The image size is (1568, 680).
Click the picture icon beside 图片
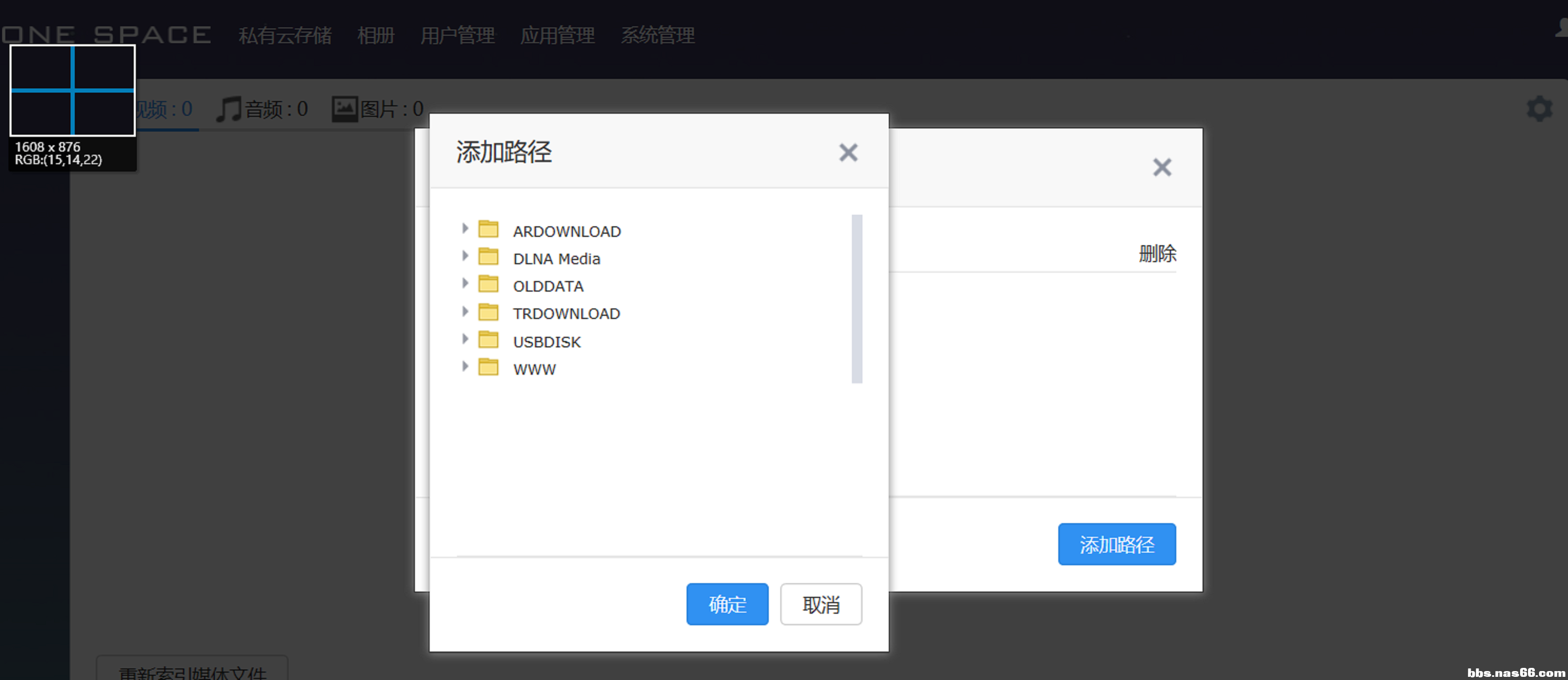344,109
